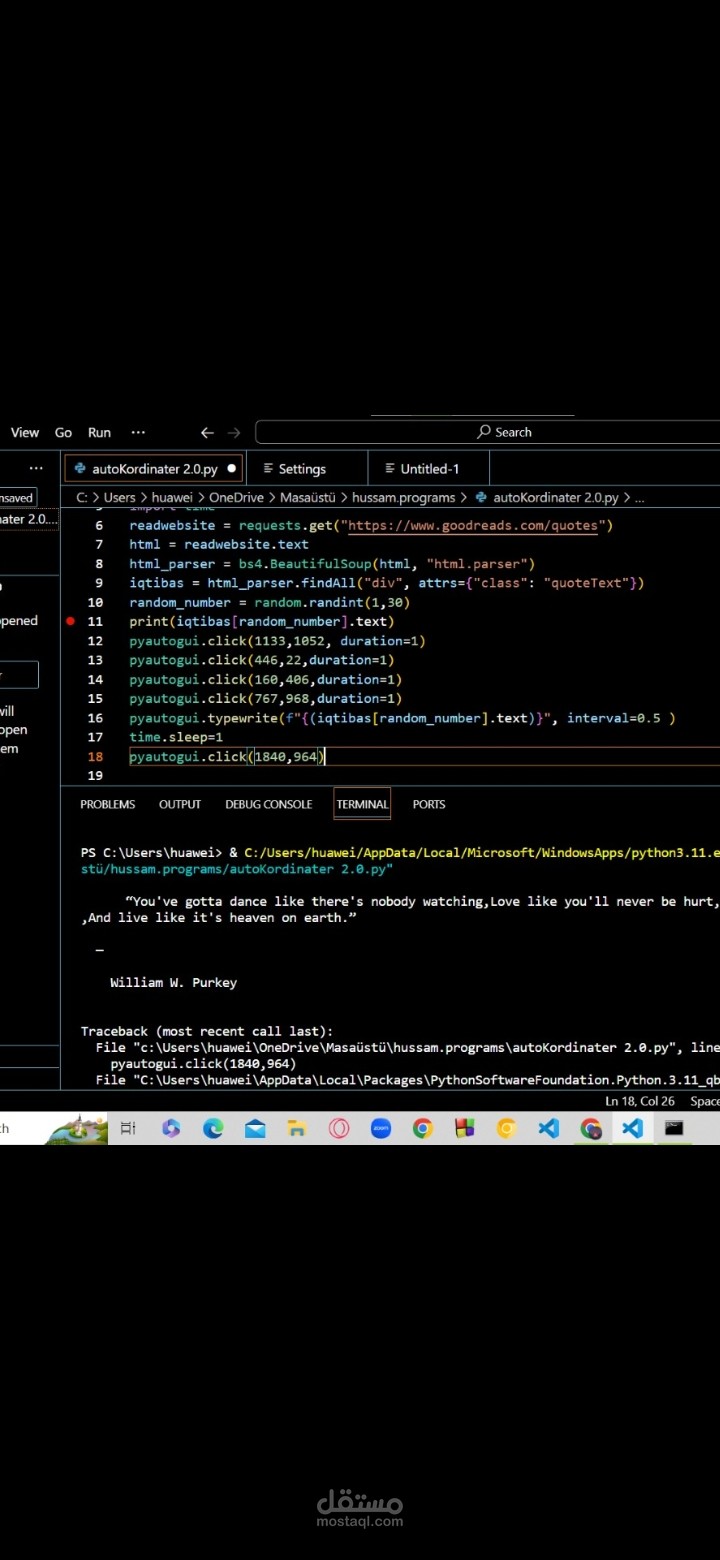Remove the red breakpoint on line 11
720x1560 pixels.
70,621
